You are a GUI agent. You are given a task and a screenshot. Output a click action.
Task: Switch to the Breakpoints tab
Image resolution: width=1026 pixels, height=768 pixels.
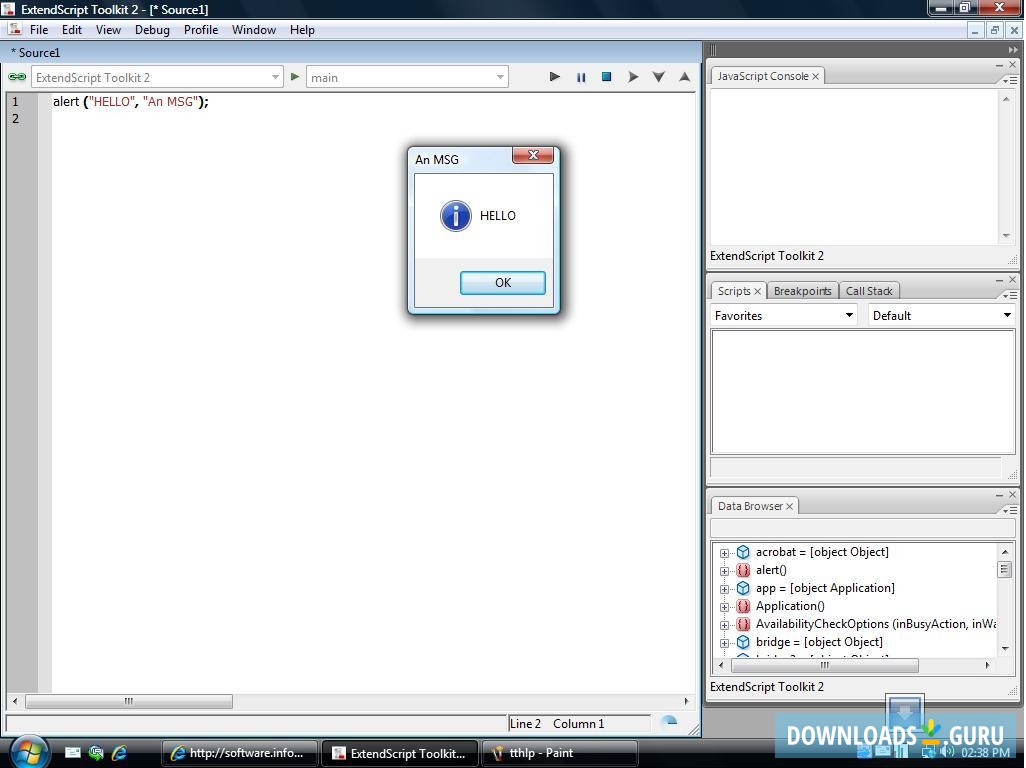click(x=802, y=291)
